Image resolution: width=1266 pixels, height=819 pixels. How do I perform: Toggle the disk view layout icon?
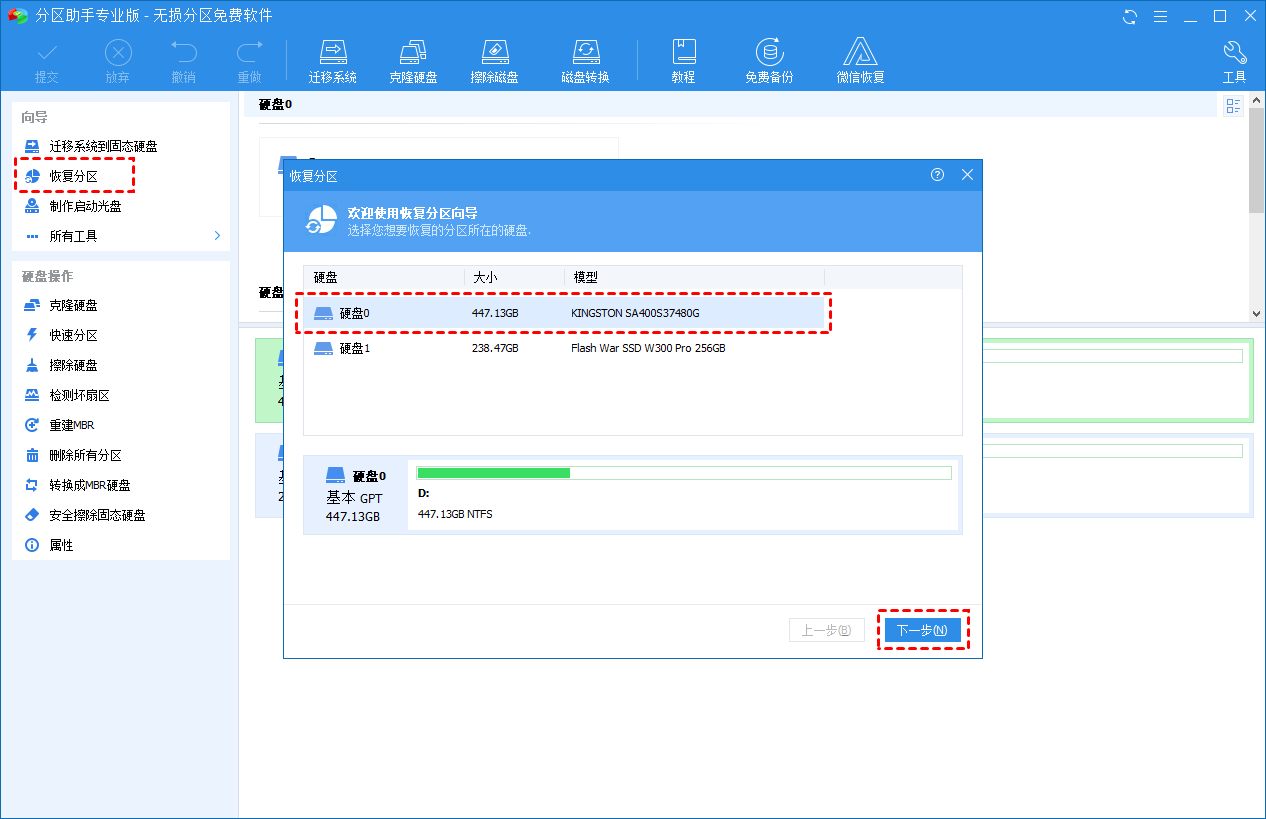(x=1233, y=106)
